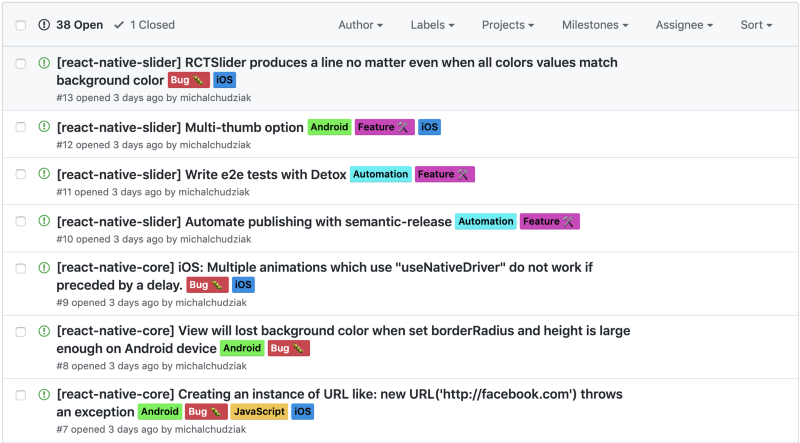This screenshot has height=443, width=800.
Task: Click the Android label on issue #7
Action: pos(160,411)
